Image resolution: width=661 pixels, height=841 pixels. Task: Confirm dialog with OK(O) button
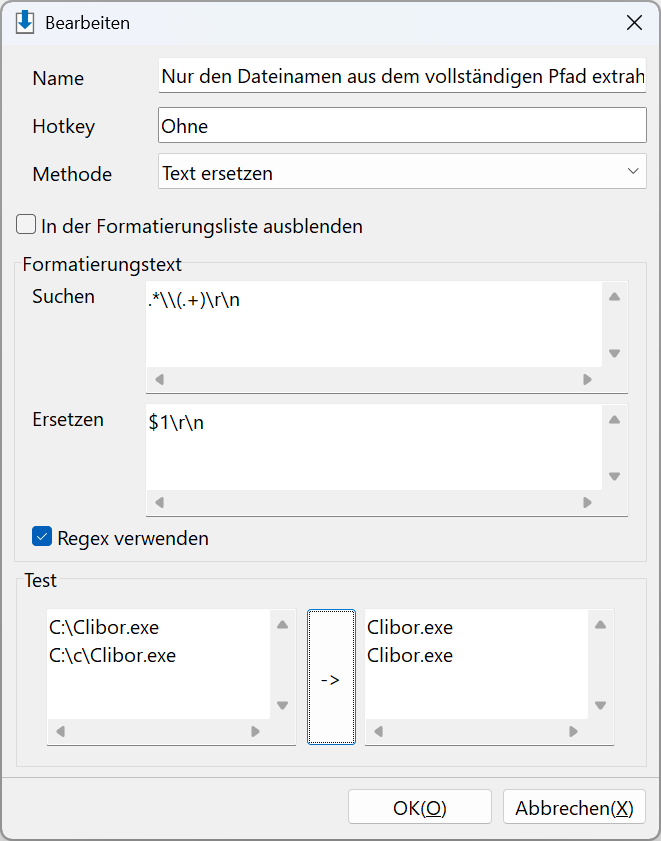tap(420, 807)
